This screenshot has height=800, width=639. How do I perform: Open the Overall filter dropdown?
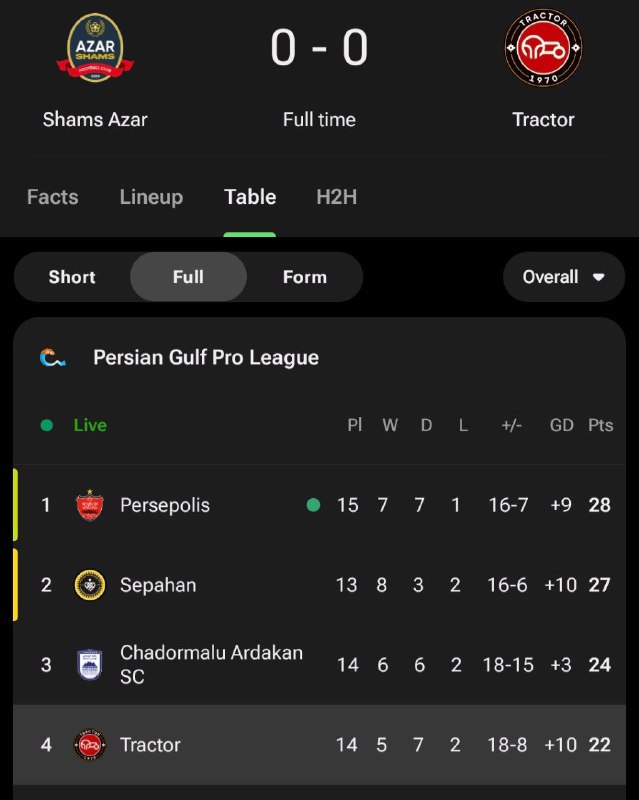551,277
